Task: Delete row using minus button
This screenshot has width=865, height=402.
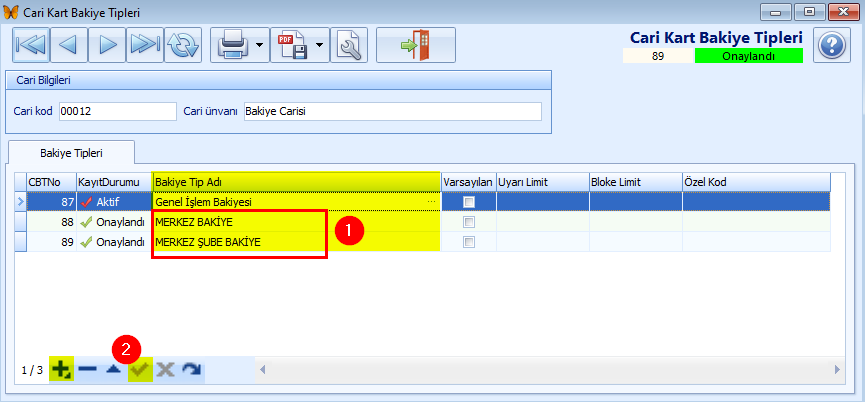Action: tap(87, 370)
